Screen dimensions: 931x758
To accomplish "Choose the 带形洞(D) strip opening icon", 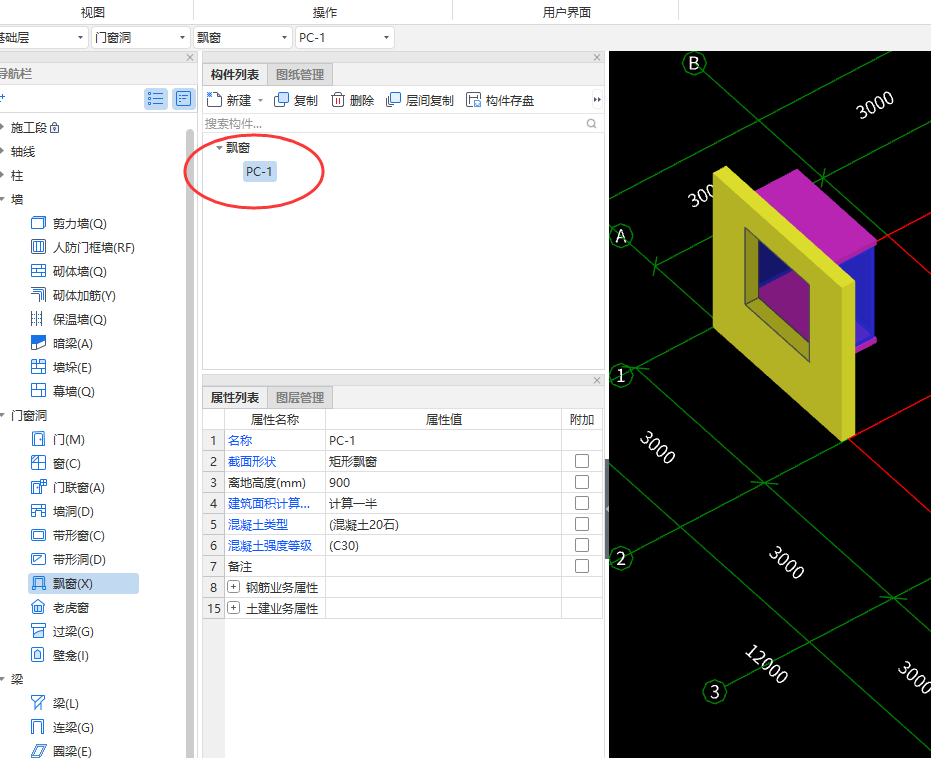I will [x=38, y=559].
